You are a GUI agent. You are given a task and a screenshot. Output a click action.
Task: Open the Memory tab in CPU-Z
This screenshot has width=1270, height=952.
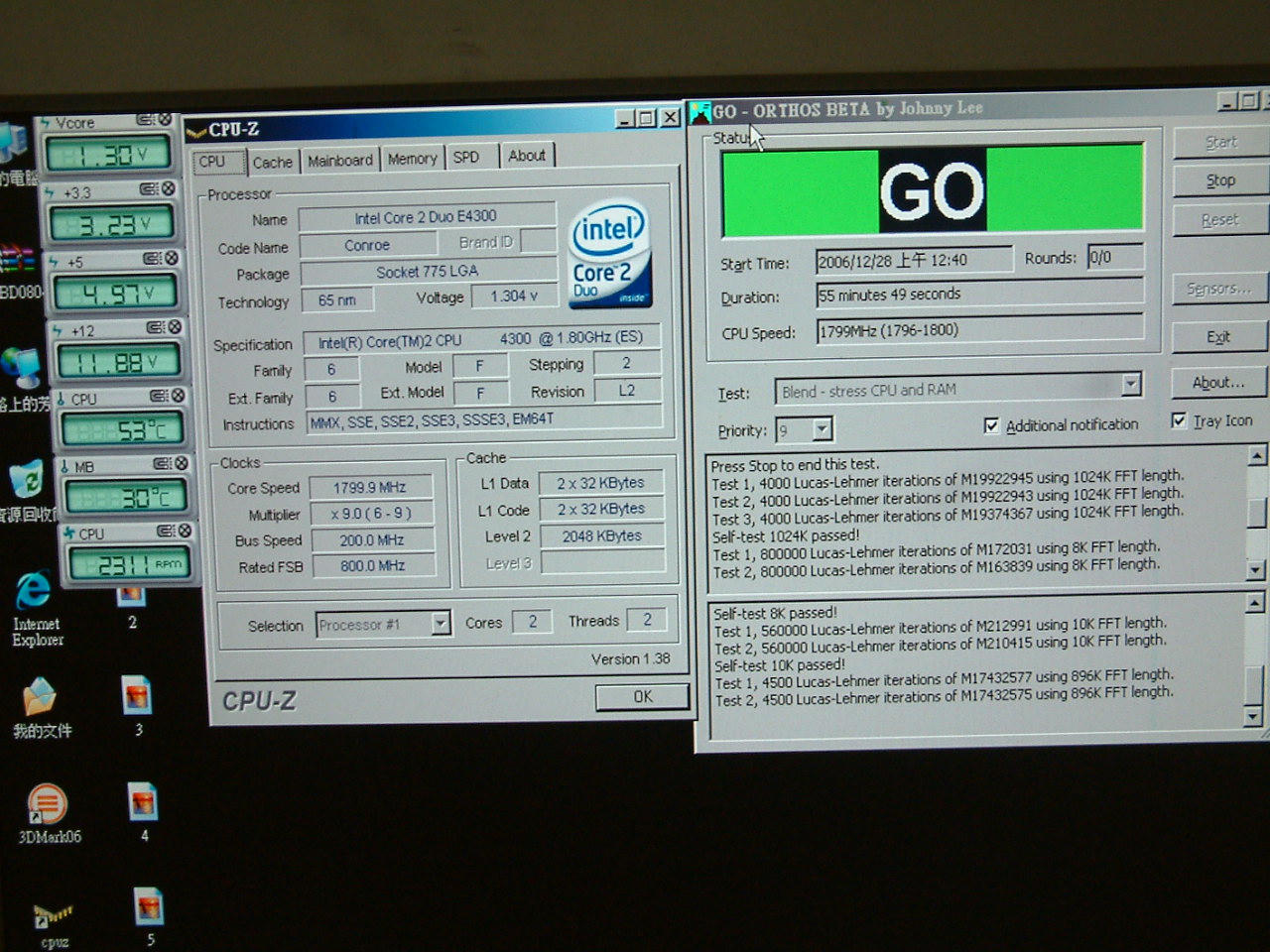pos(412,159)
